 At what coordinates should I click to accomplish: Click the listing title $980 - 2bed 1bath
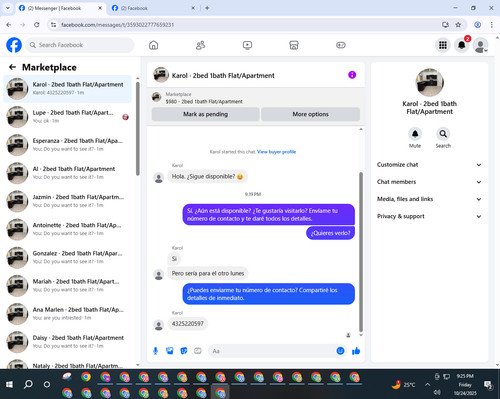pyautogui.click(x=204, y=102)
